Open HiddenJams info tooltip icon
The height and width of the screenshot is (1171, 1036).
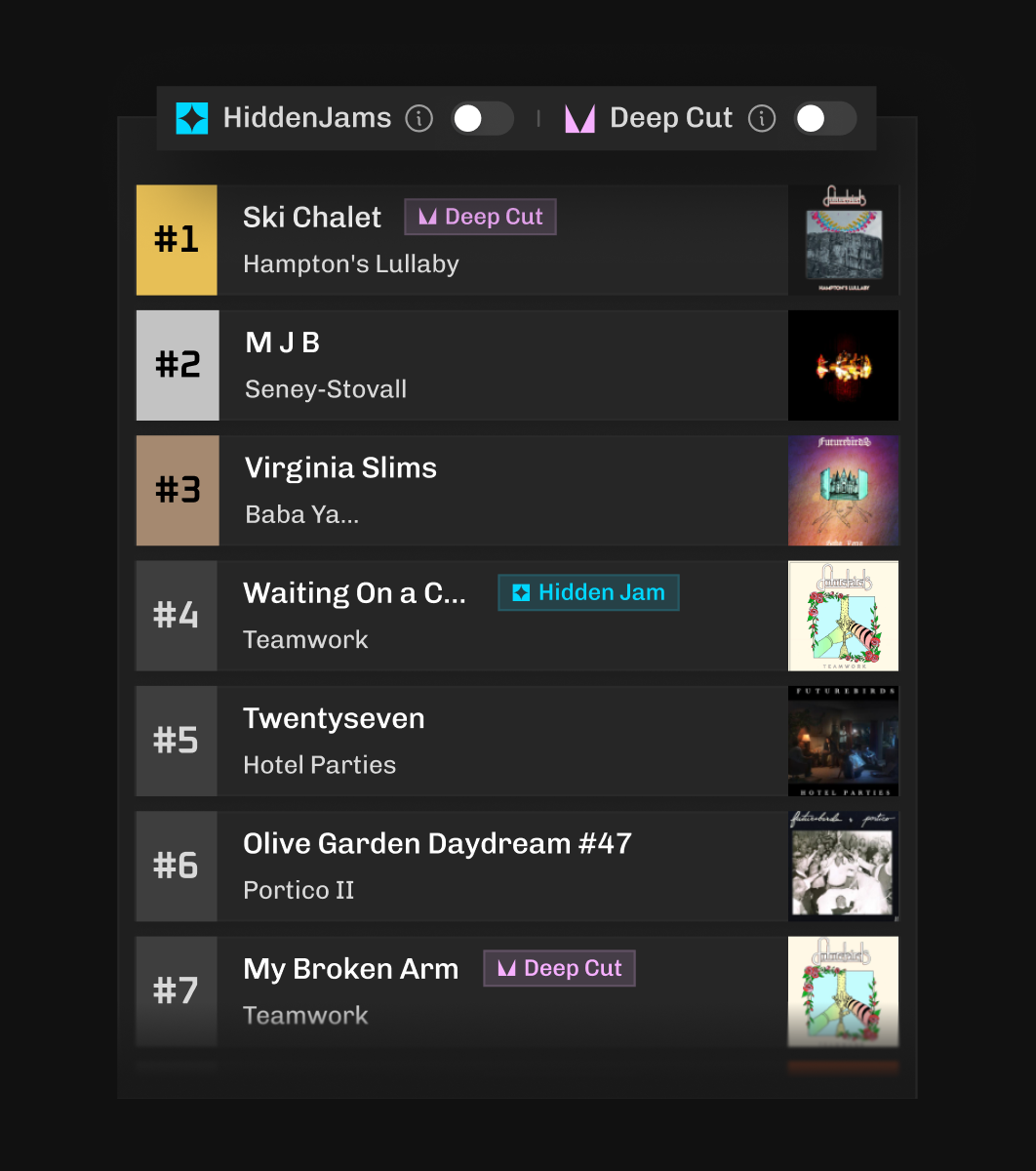click(418, 119)
